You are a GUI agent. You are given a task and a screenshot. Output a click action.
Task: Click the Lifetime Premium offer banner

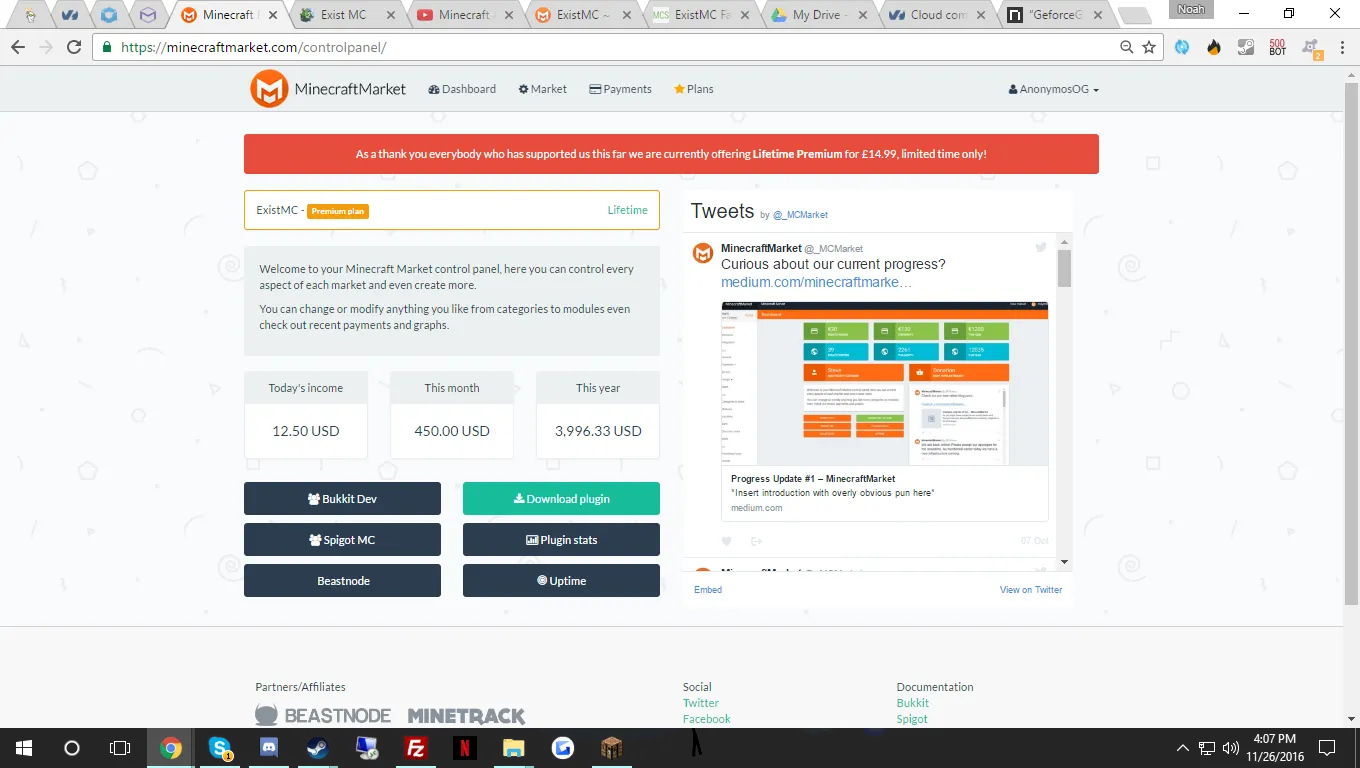[671, 154]
